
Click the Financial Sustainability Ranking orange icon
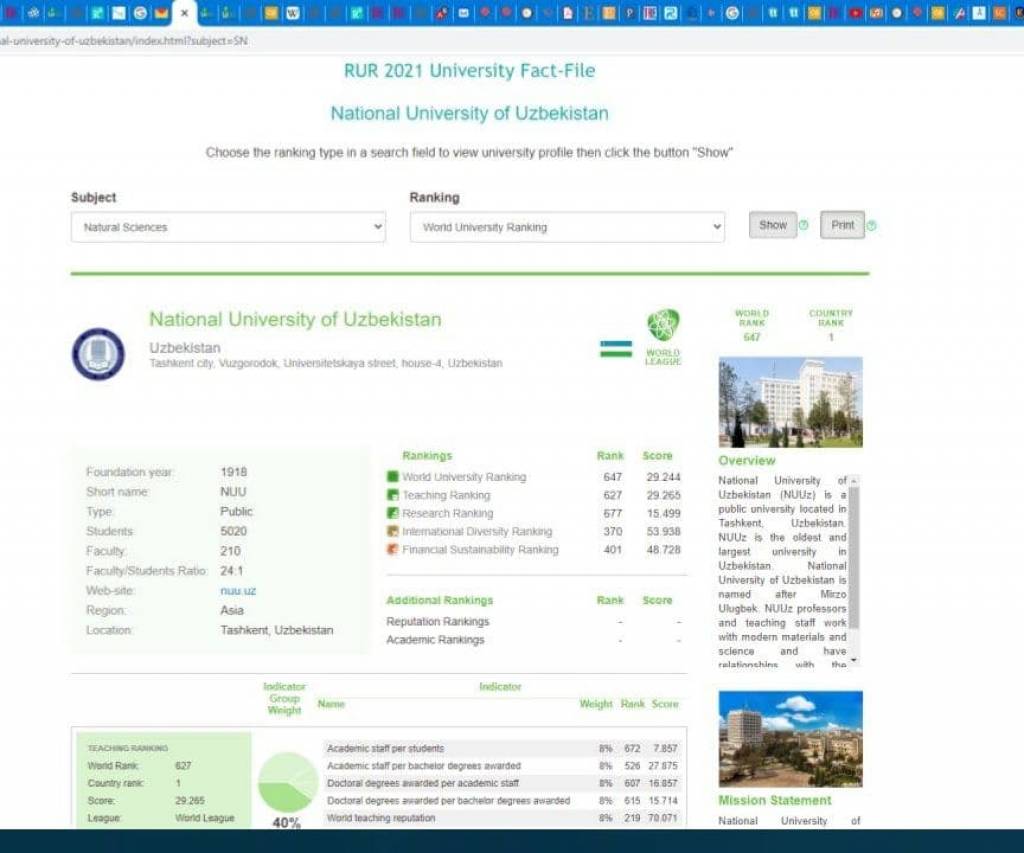(x=393, y=550)
